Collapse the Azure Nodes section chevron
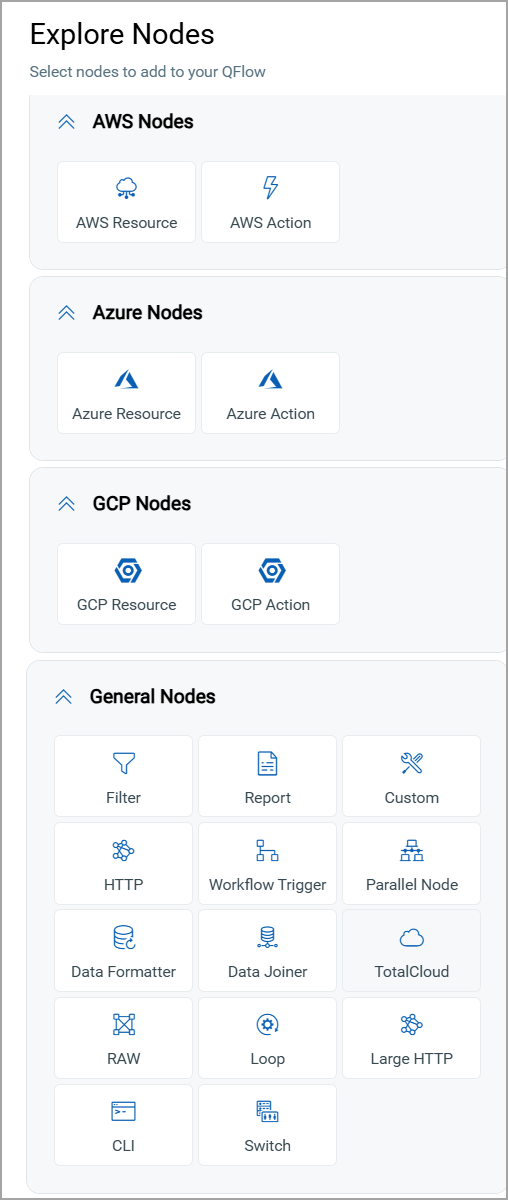The width and height of the screenshot is (508, 1200). pos(67,313)
